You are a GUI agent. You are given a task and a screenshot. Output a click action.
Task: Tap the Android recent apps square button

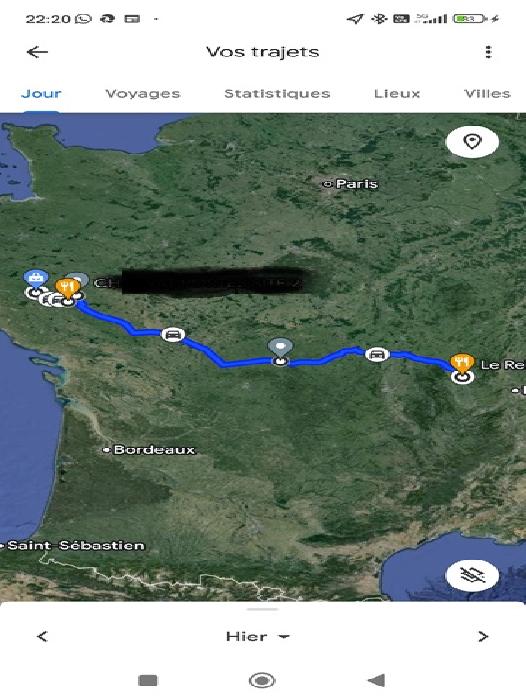point(148,680)
